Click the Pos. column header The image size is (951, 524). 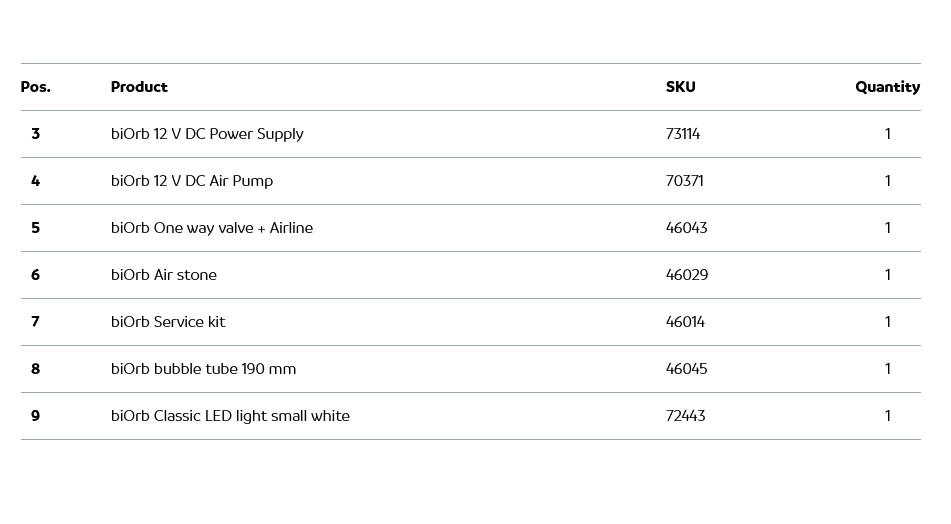point(36,87)
